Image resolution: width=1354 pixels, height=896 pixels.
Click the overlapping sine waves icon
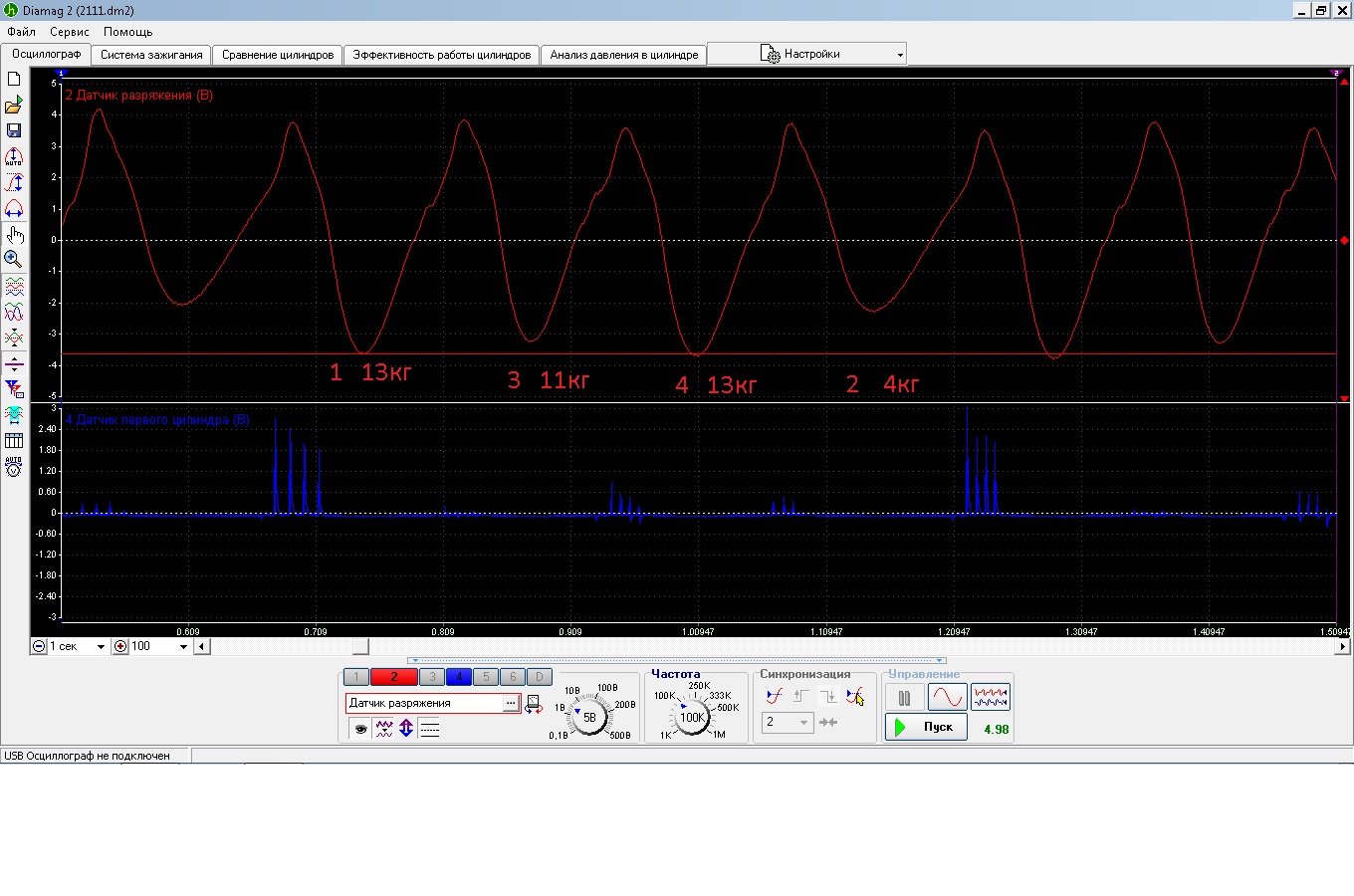pyautogui.click(x=14, y=313)
